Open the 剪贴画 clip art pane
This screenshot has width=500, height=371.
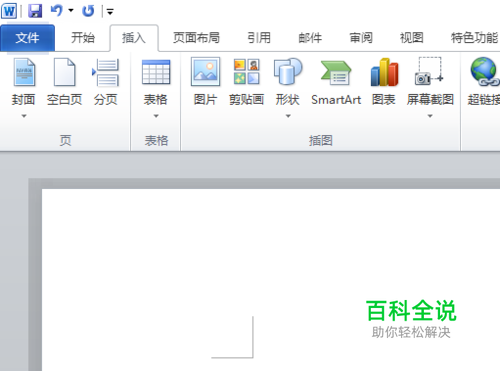(x=247, y=82)
